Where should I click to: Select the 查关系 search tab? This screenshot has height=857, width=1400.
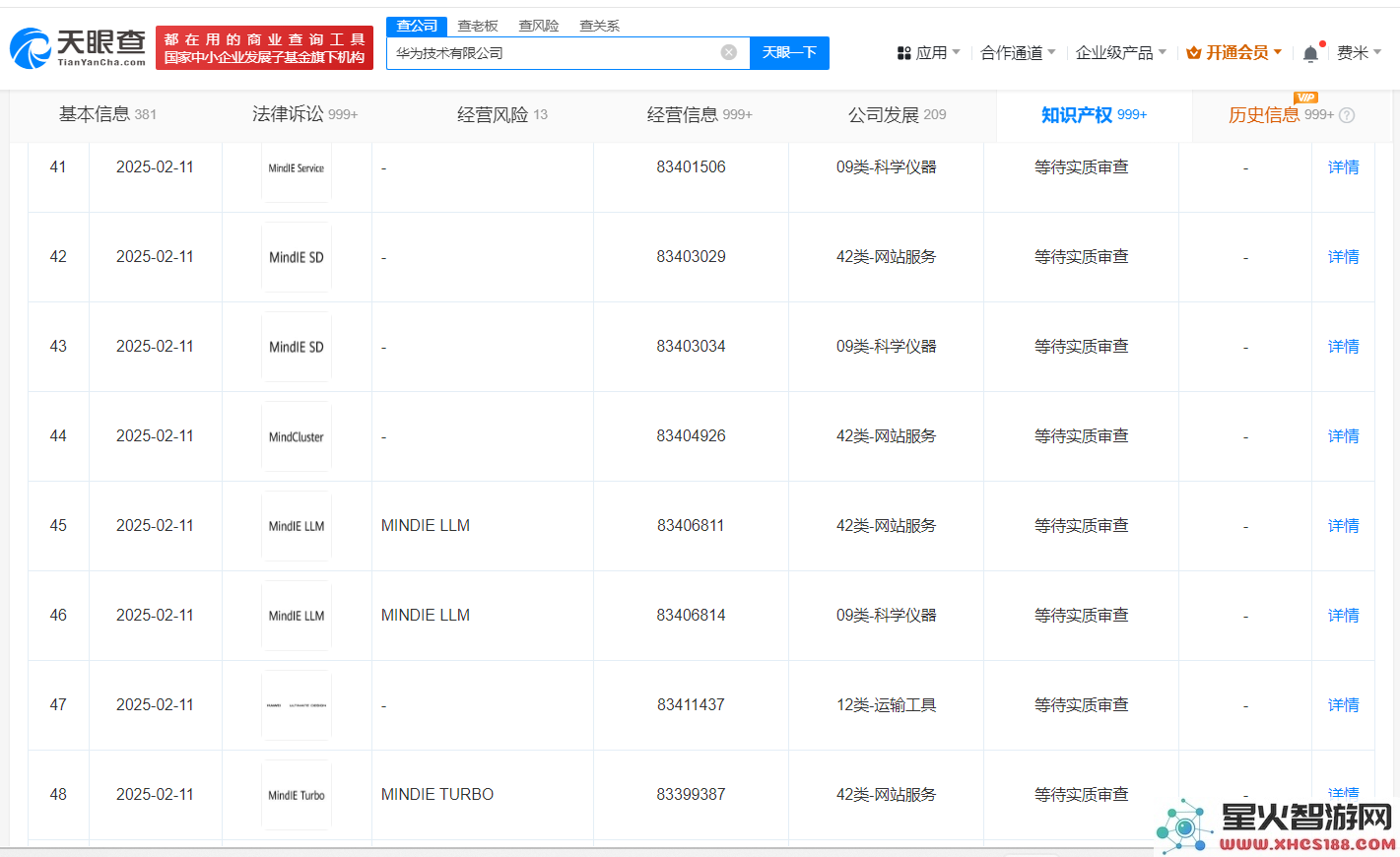point(600,26)
